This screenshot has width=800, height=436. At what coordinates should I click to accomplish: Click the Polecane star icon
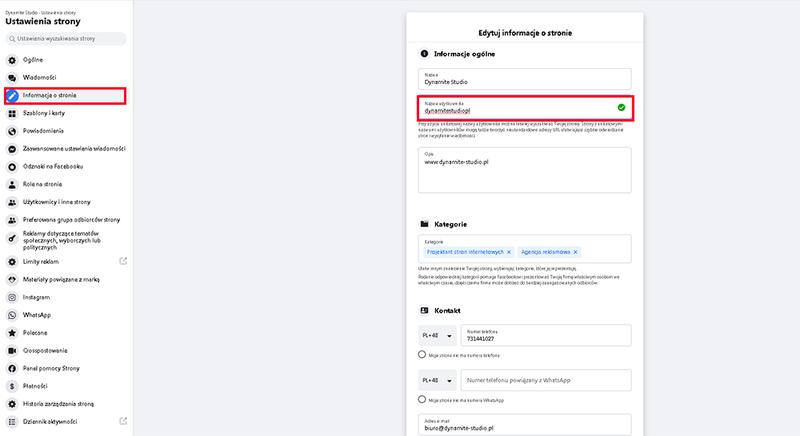(x=12, y=332)
